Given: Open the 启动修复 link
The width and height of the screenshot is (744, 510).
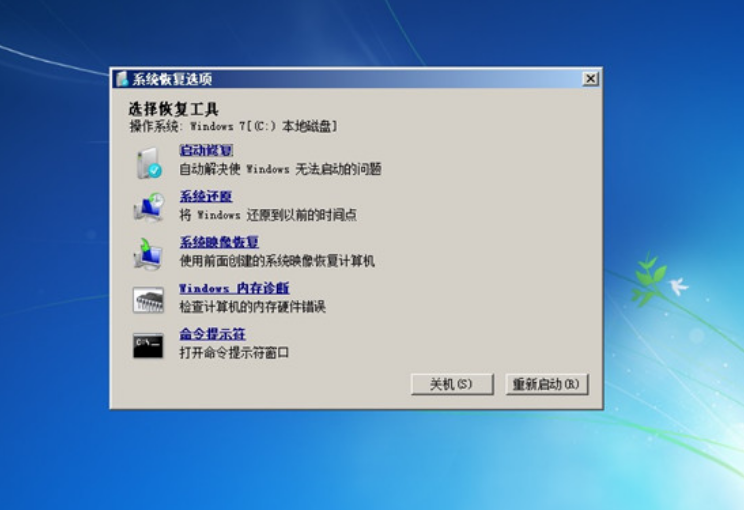Looking at the screenshot, I should click(x=206, y=150).
